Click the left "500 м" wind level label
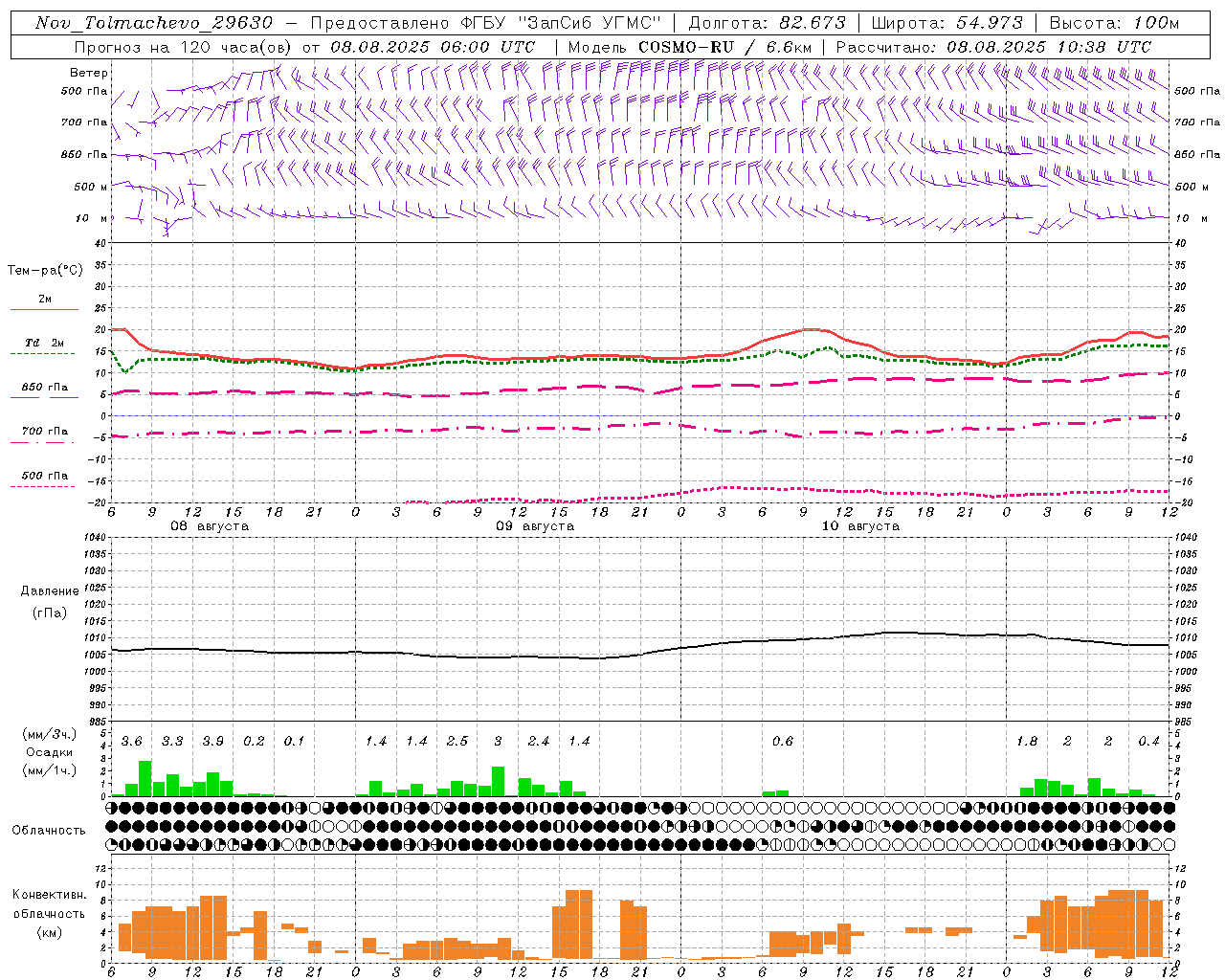Image resolution: width=1225 pixels, height=980 pixels. coord(91,187)
